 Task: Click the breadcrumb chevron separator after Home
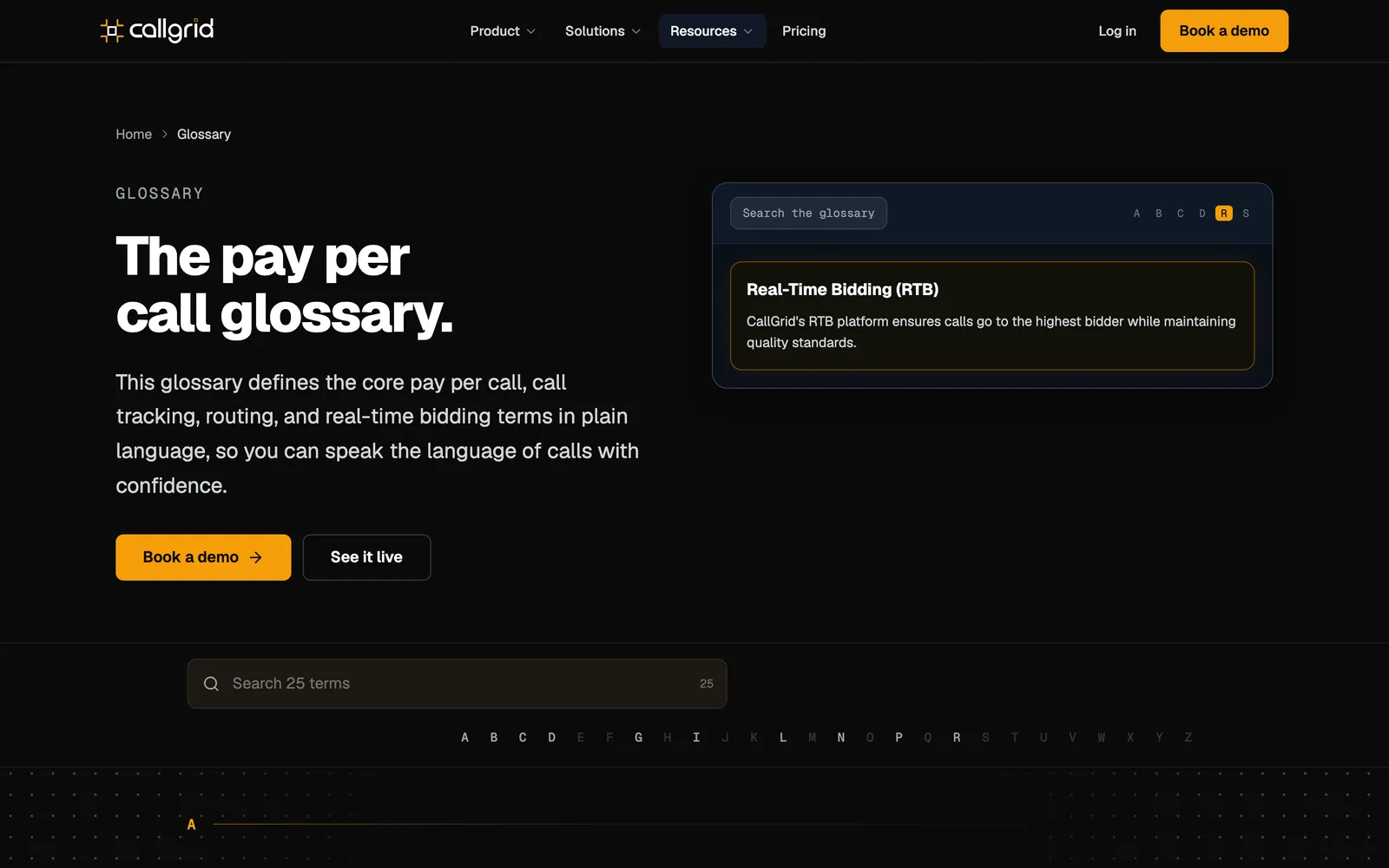pos(164,135)
